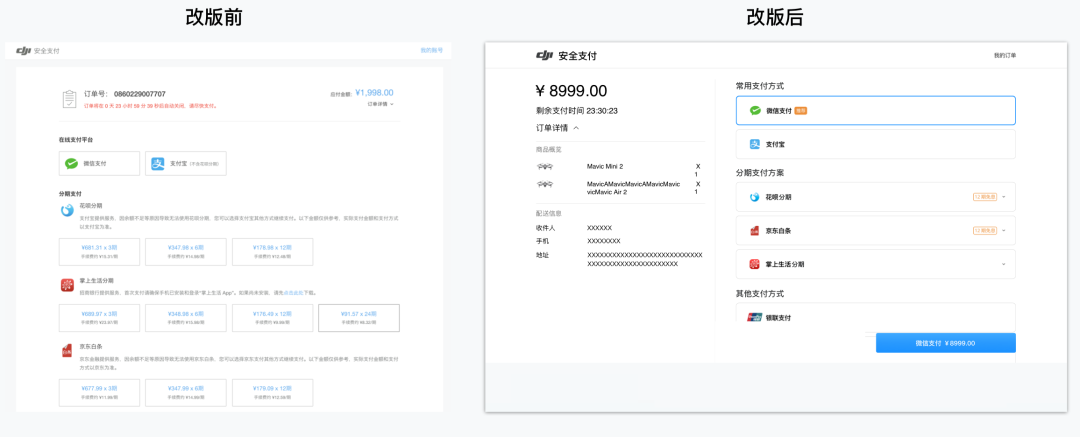Select 银联支付 under 其他支付方式

[875, 317]
